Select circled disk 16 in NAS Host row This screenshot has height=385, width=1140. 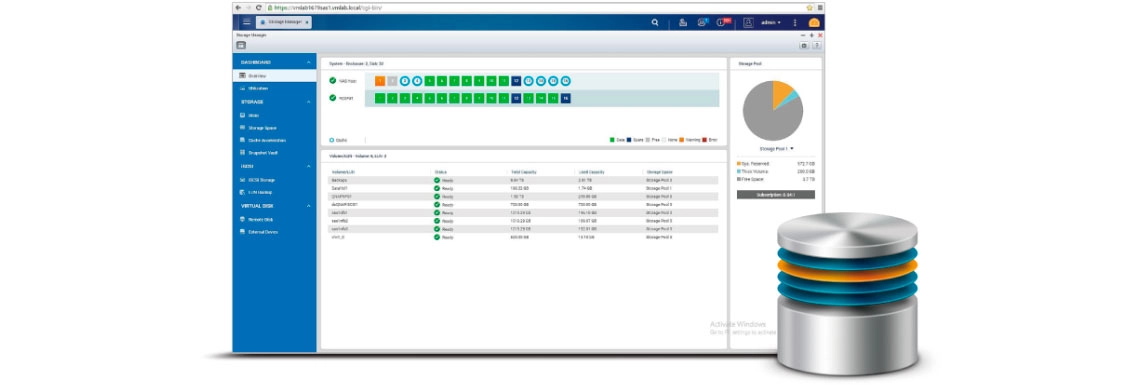coord(566,81)
